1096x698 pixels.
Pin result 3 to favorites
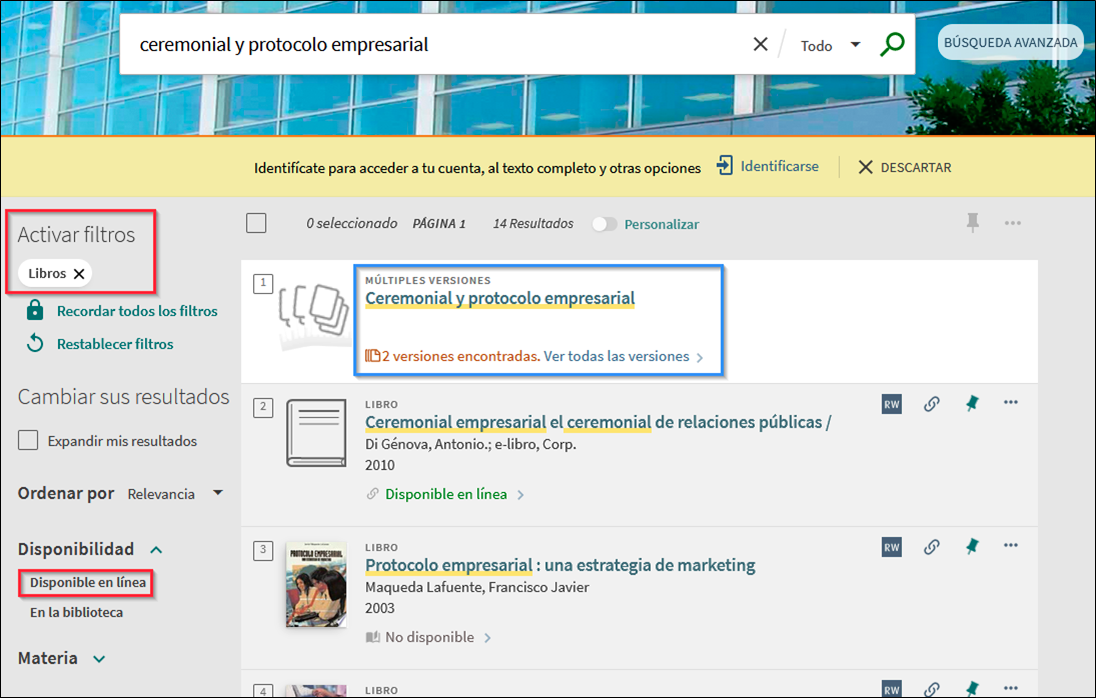(971, 546)
